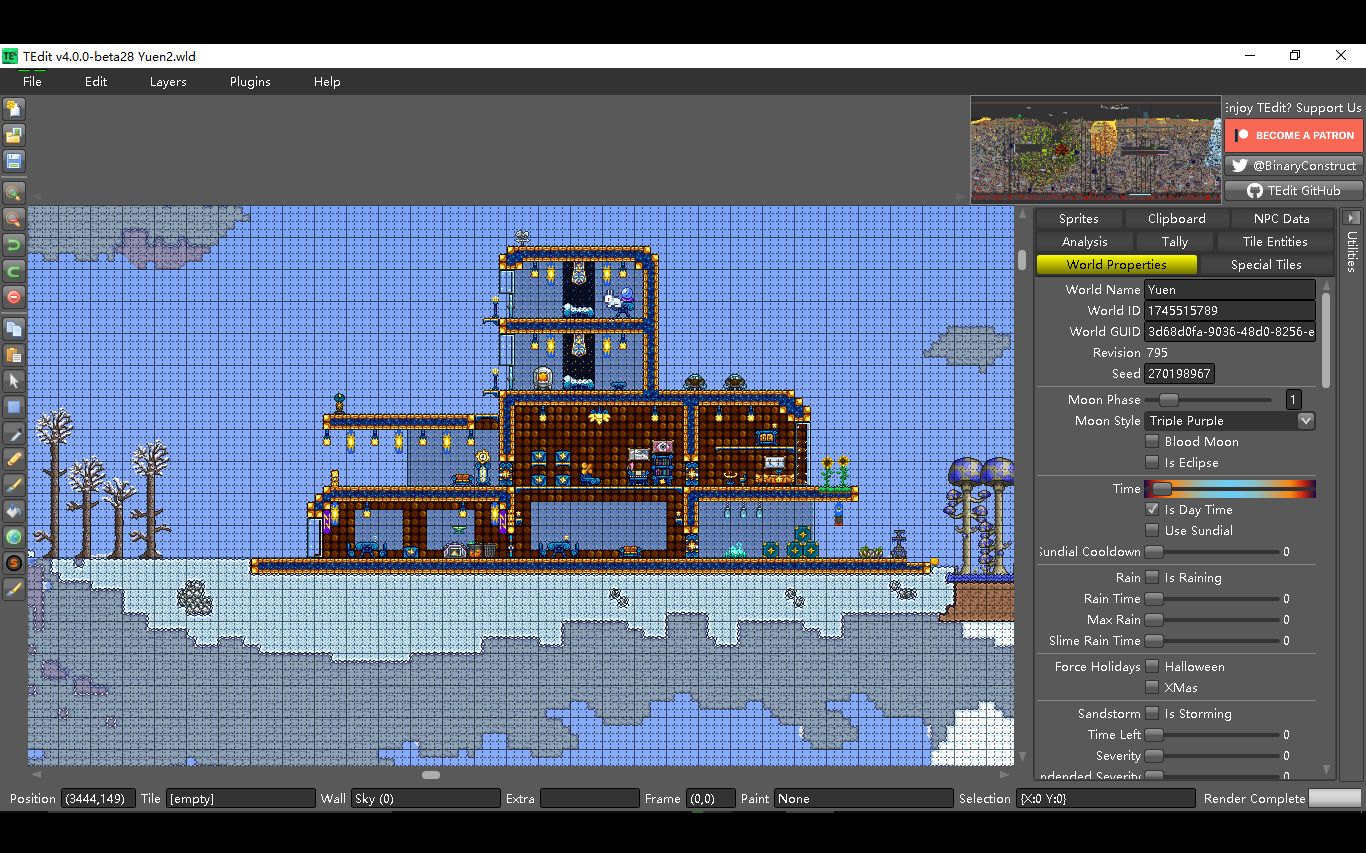Viewport: 1366px width, 853px height.
Task: Open the Layers menu
Action: pyautogui.click(x=168, y=82)
